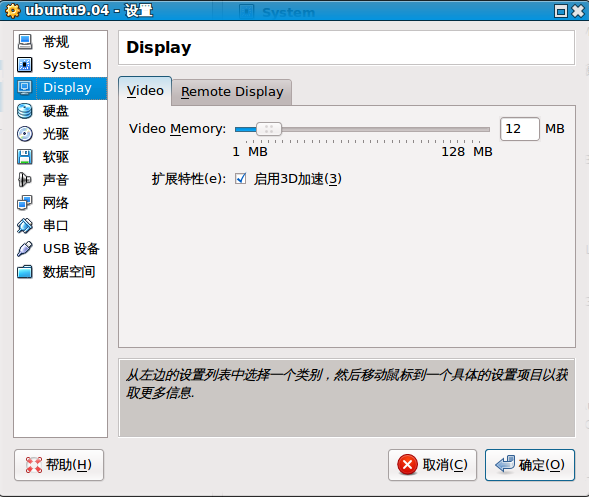Viewport: 589px width, 497px height.
Task: Open 光驱 CD/DVD drive icon
Action: (25, 134)
